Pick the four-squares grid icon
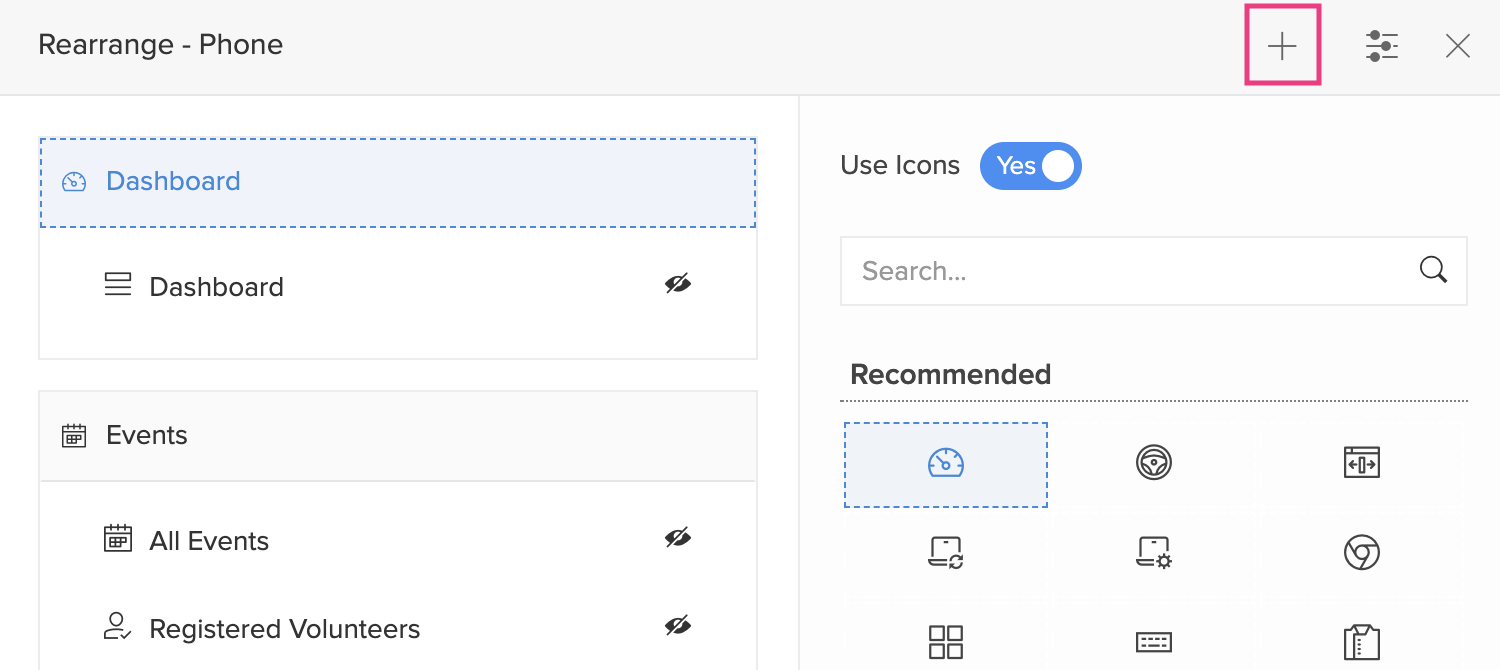 click(945, 641)
